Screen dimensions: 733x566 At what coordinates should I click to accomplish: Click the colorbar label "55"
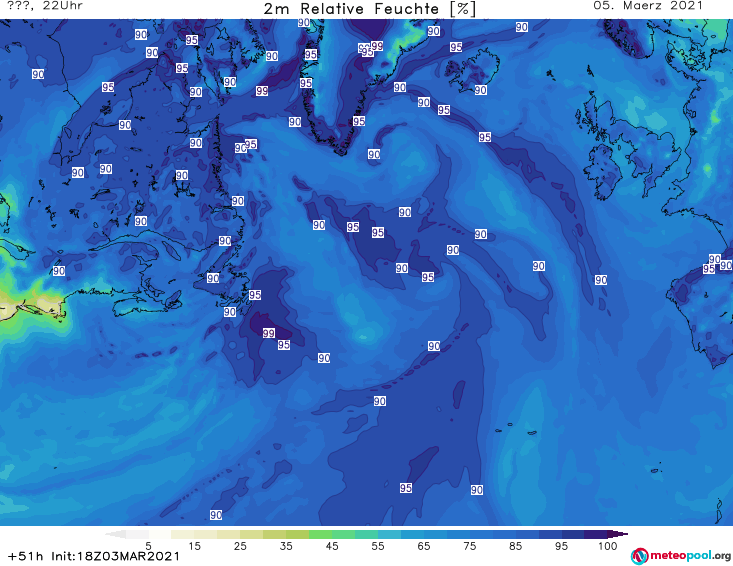click(x=378, y=546)
